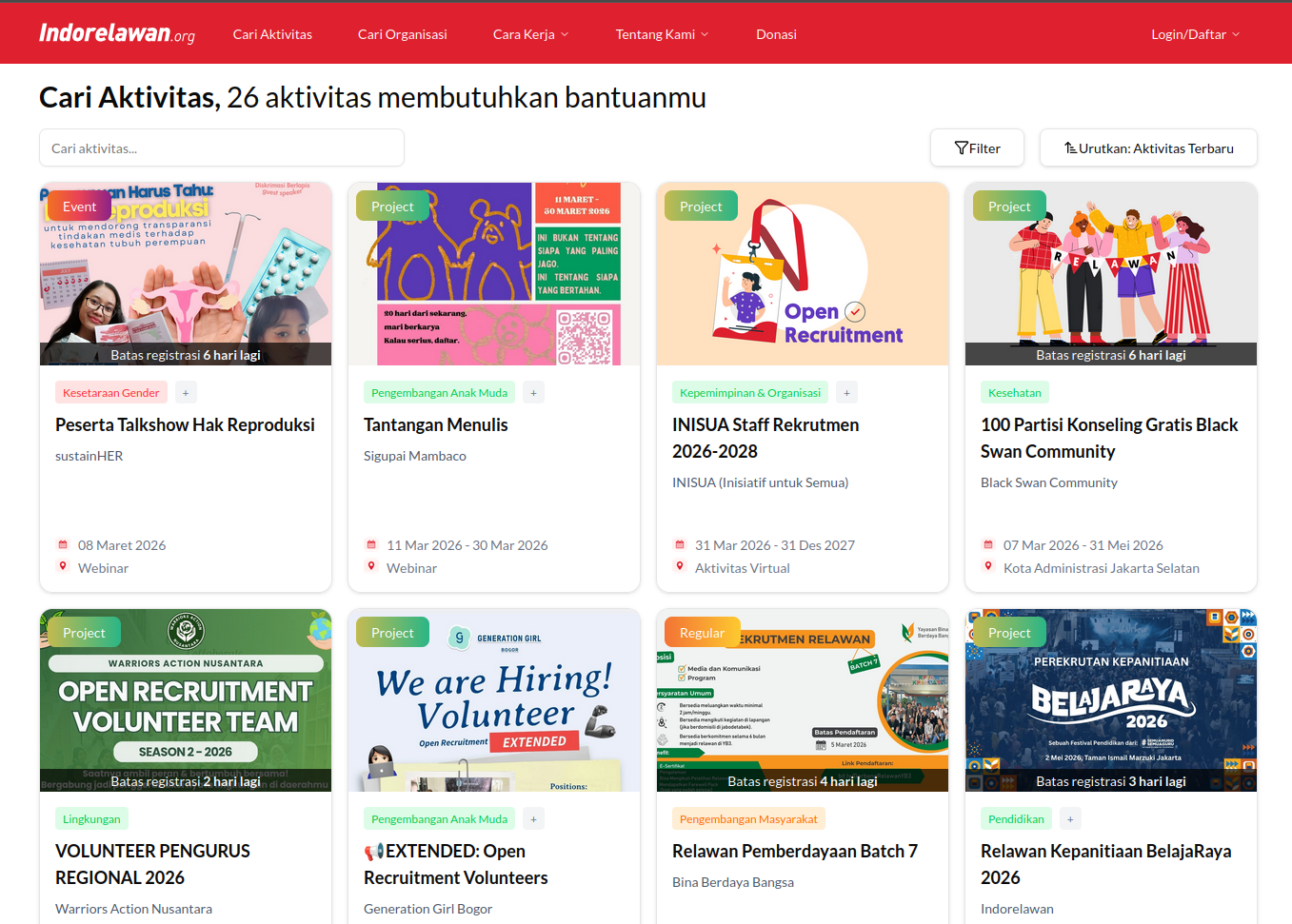Image resolution: width=1292 pixels, height=924 pixels.
Task: Click the plus tag next to Pendidikan
Action: click(x=1070, y=819)
